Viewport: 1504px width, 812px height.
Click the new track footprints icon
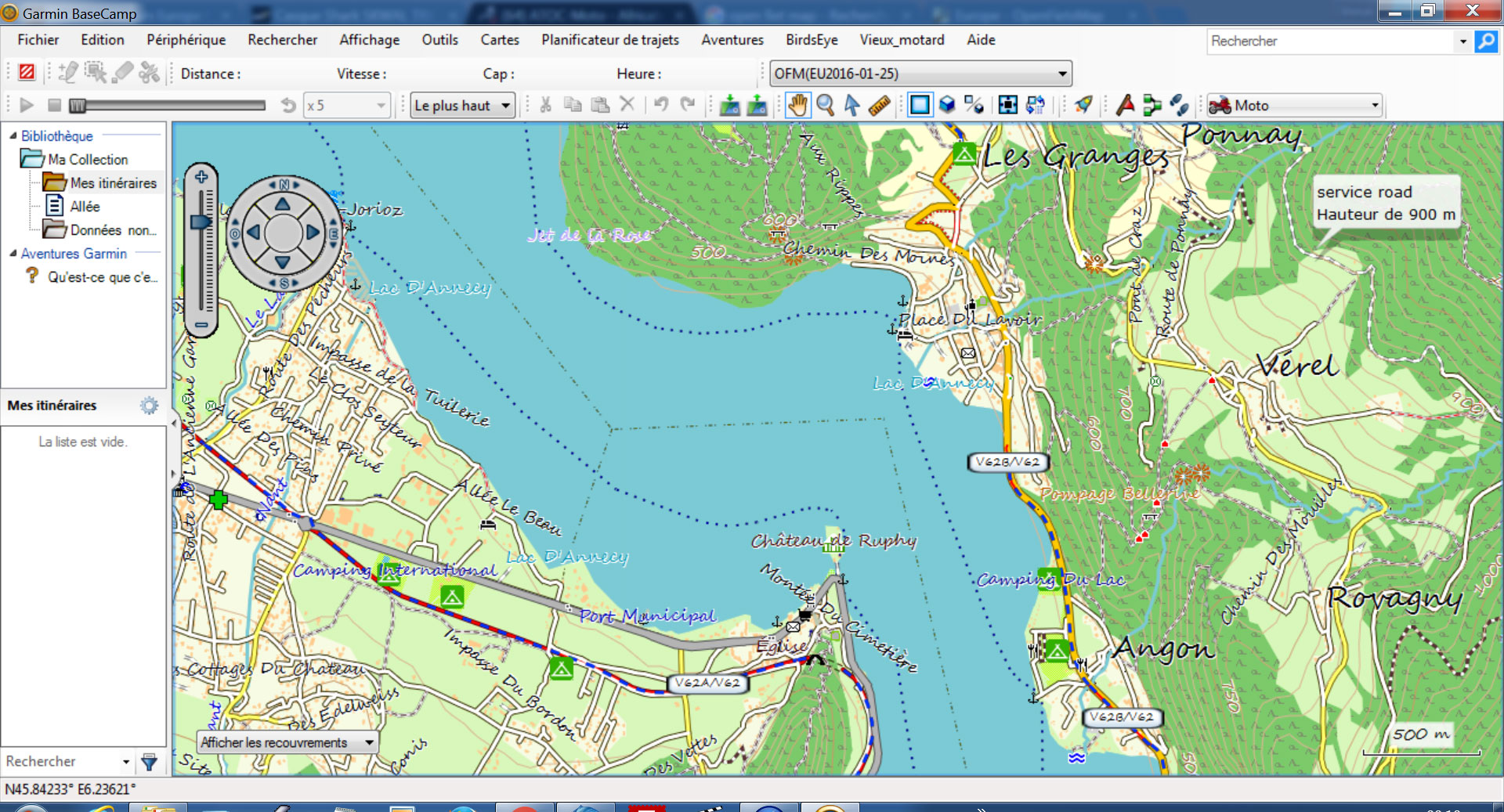click(1178, 105)
